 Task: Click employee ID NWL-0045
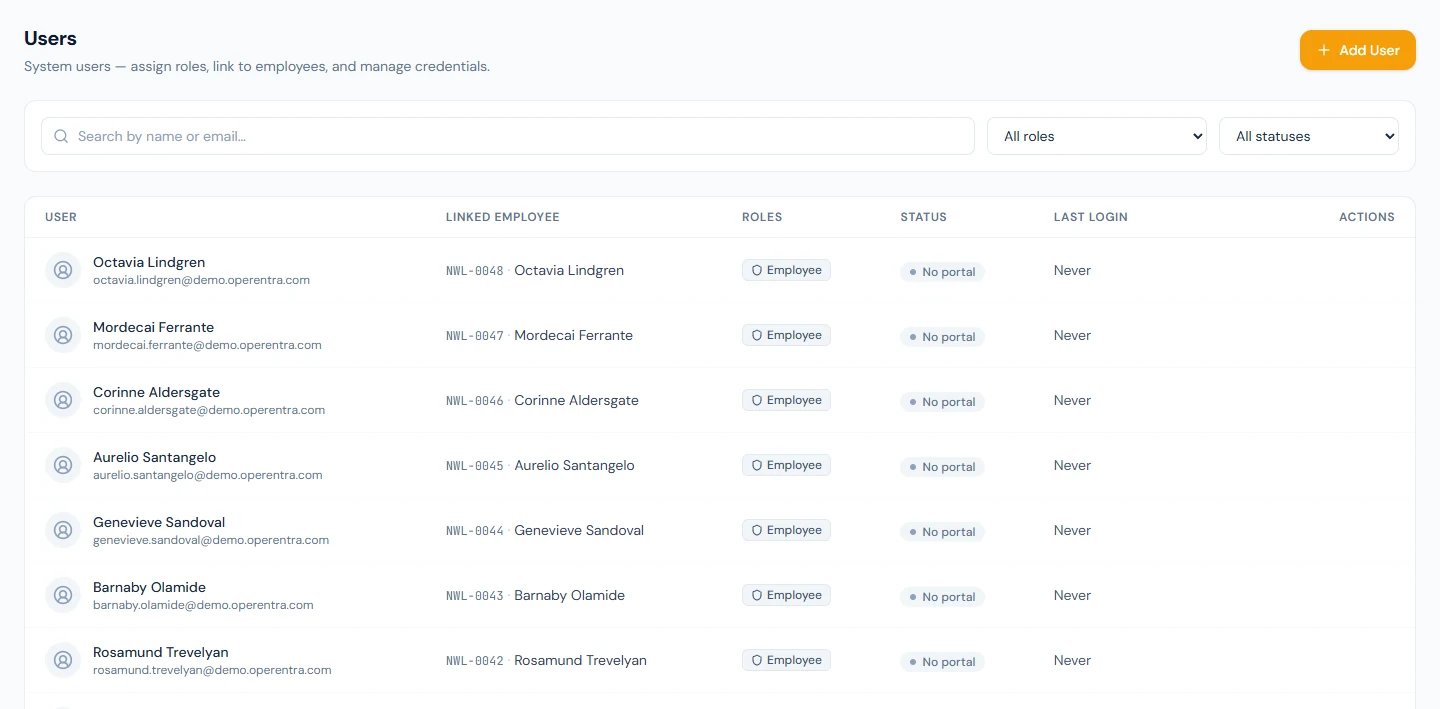click(475, 466)
